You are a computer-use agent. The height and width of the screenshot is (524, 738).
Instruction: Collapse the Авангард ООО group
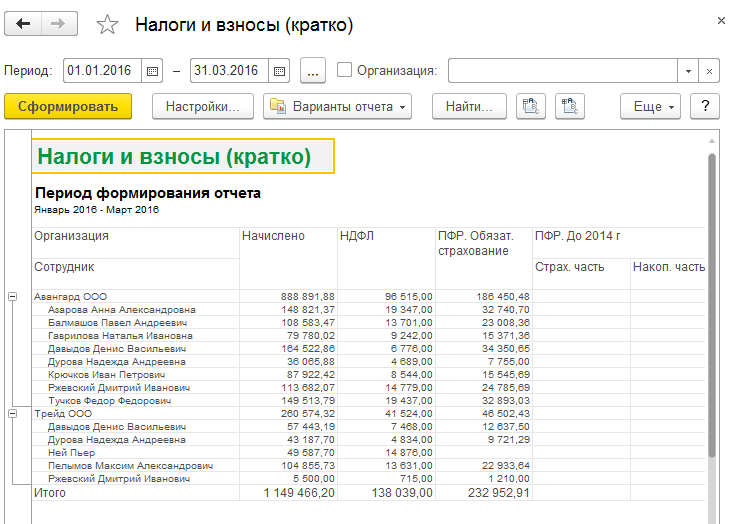13,297
